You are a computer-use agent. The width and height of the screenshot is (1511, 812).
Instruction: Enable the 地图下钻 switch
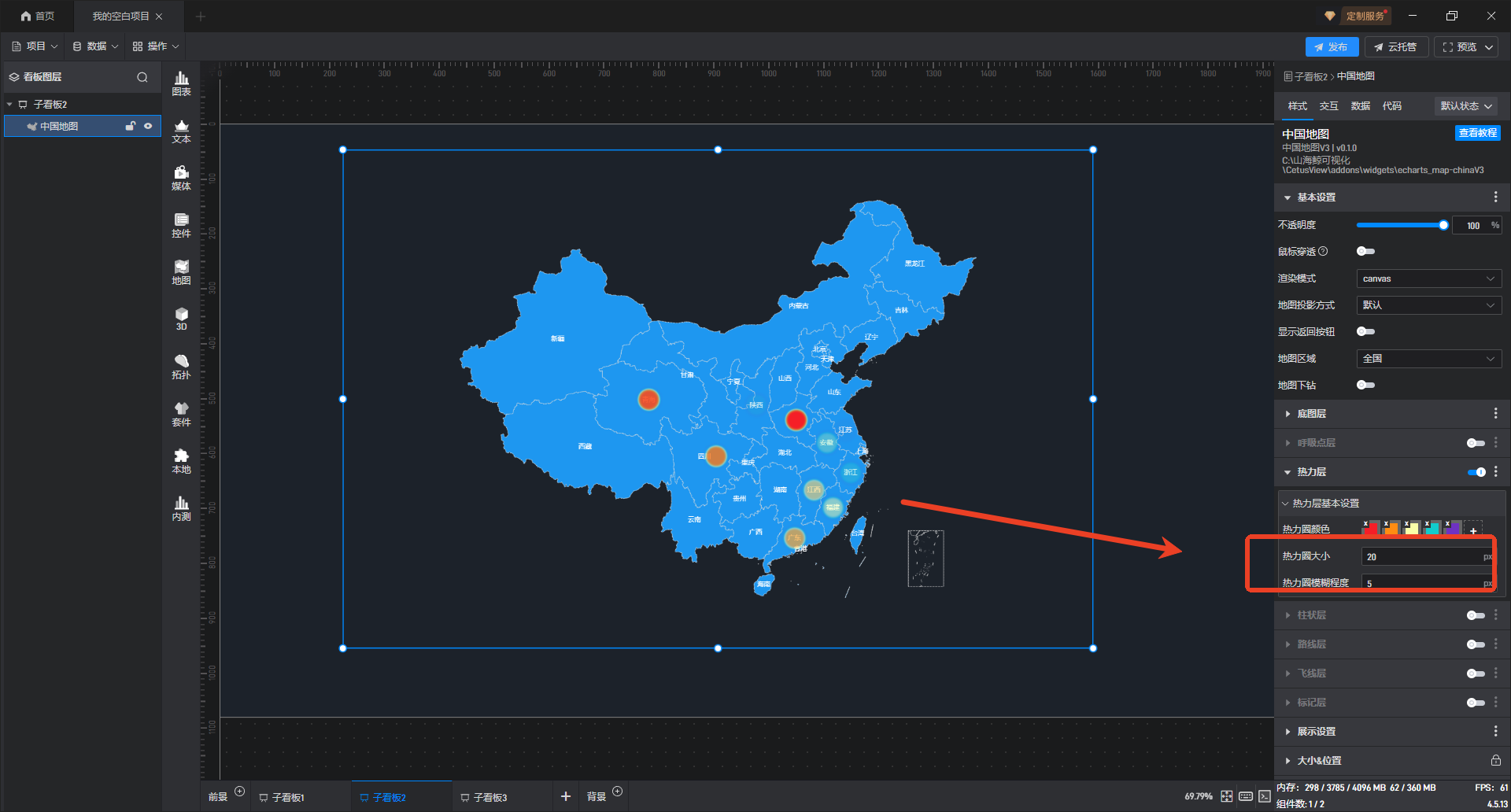pos(1365,386)
